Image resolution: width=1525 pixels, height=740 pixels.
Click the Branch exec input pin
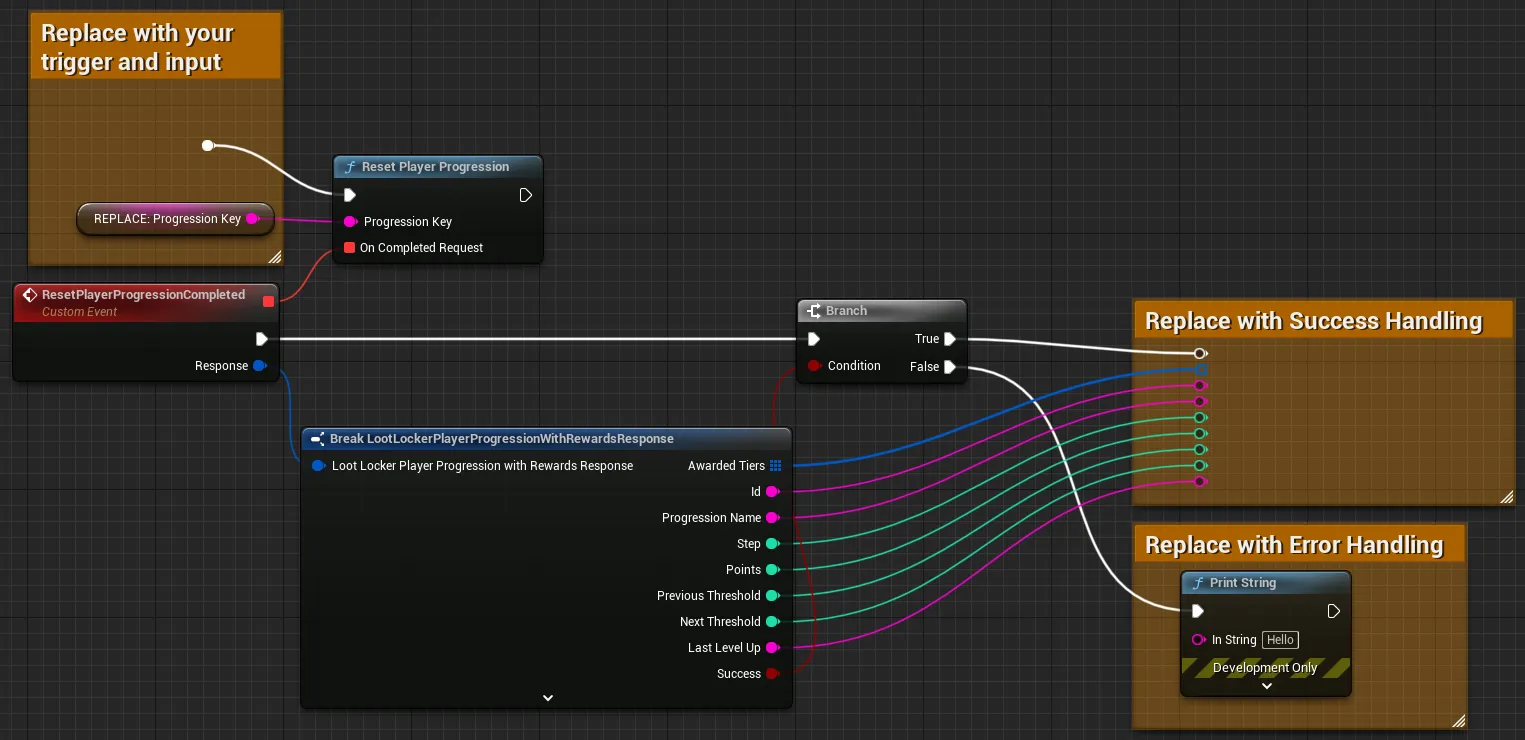[x=814, y=339]
